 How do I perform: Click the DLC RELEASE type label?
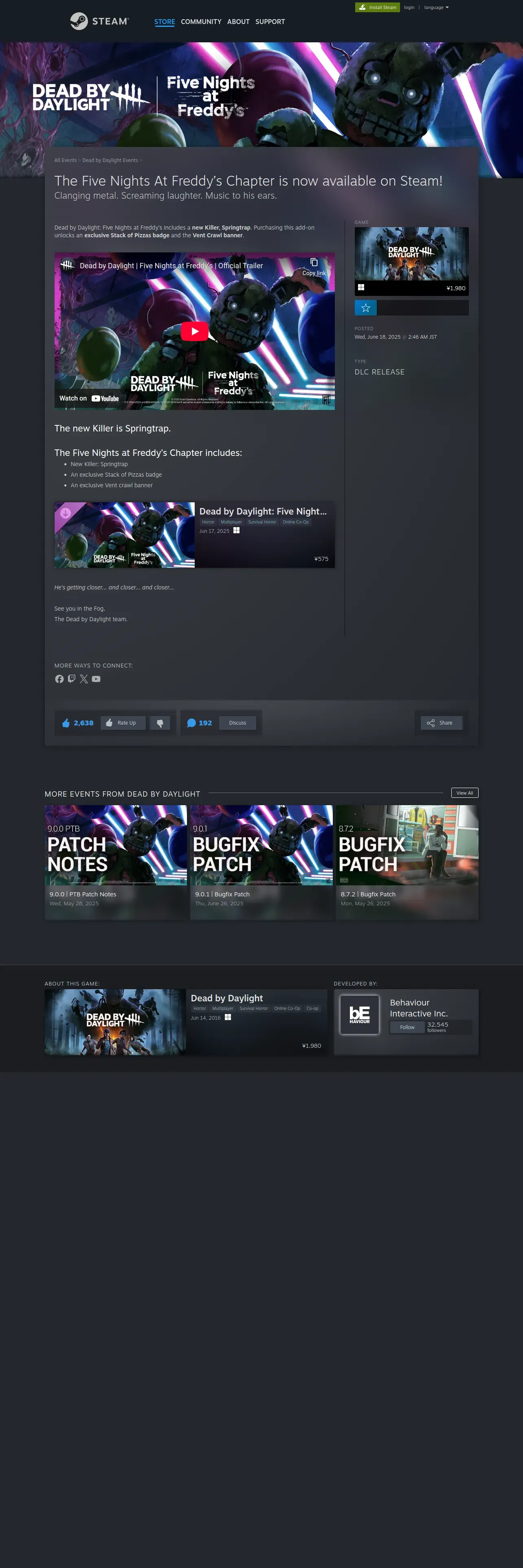[x=379, y=372]
